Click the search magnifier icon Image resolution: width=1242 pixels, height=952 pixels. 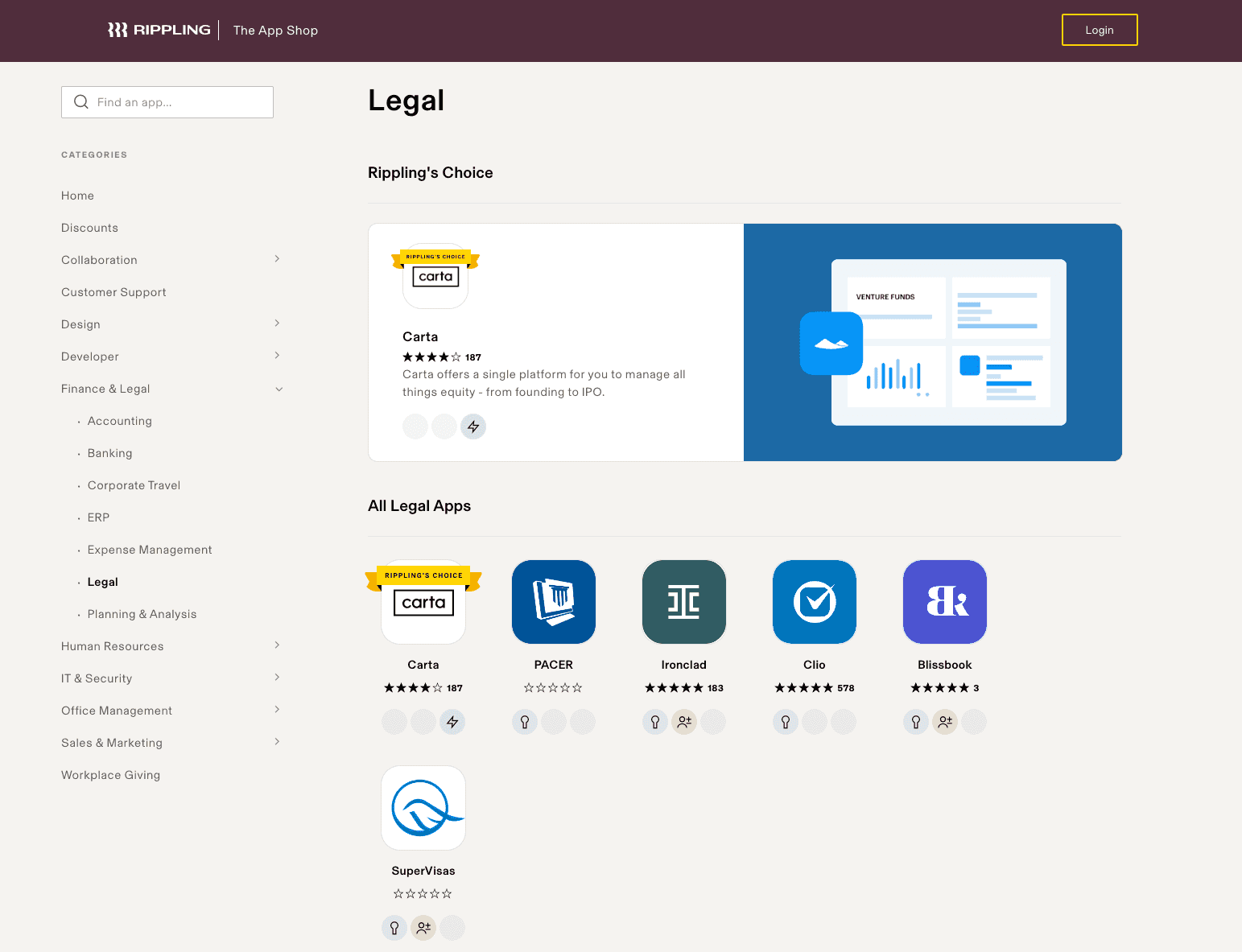coord(81,102)
